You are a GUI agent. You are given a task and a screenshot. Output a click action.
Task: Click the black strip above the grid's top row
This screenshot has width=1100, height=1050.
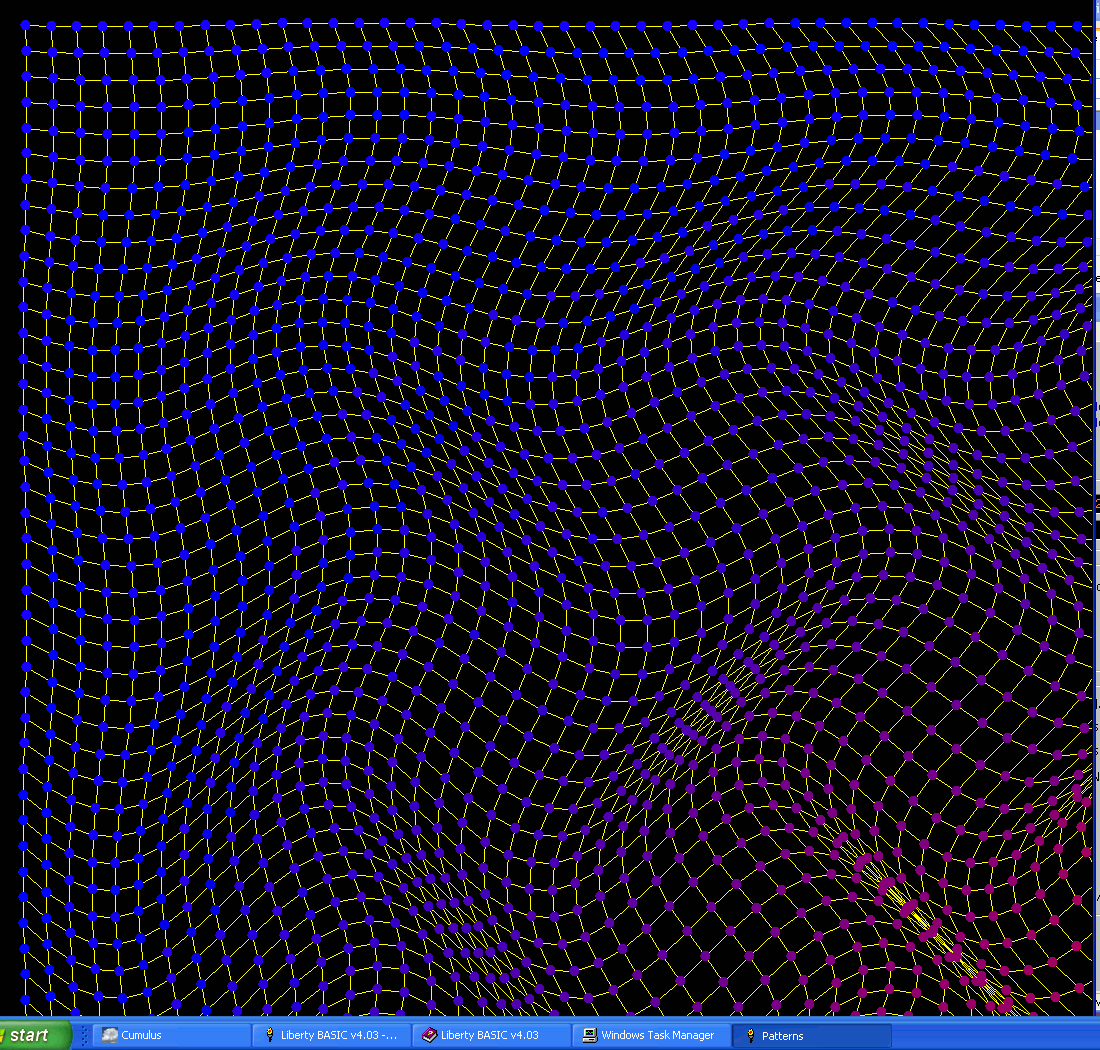[x=500, y=8]
